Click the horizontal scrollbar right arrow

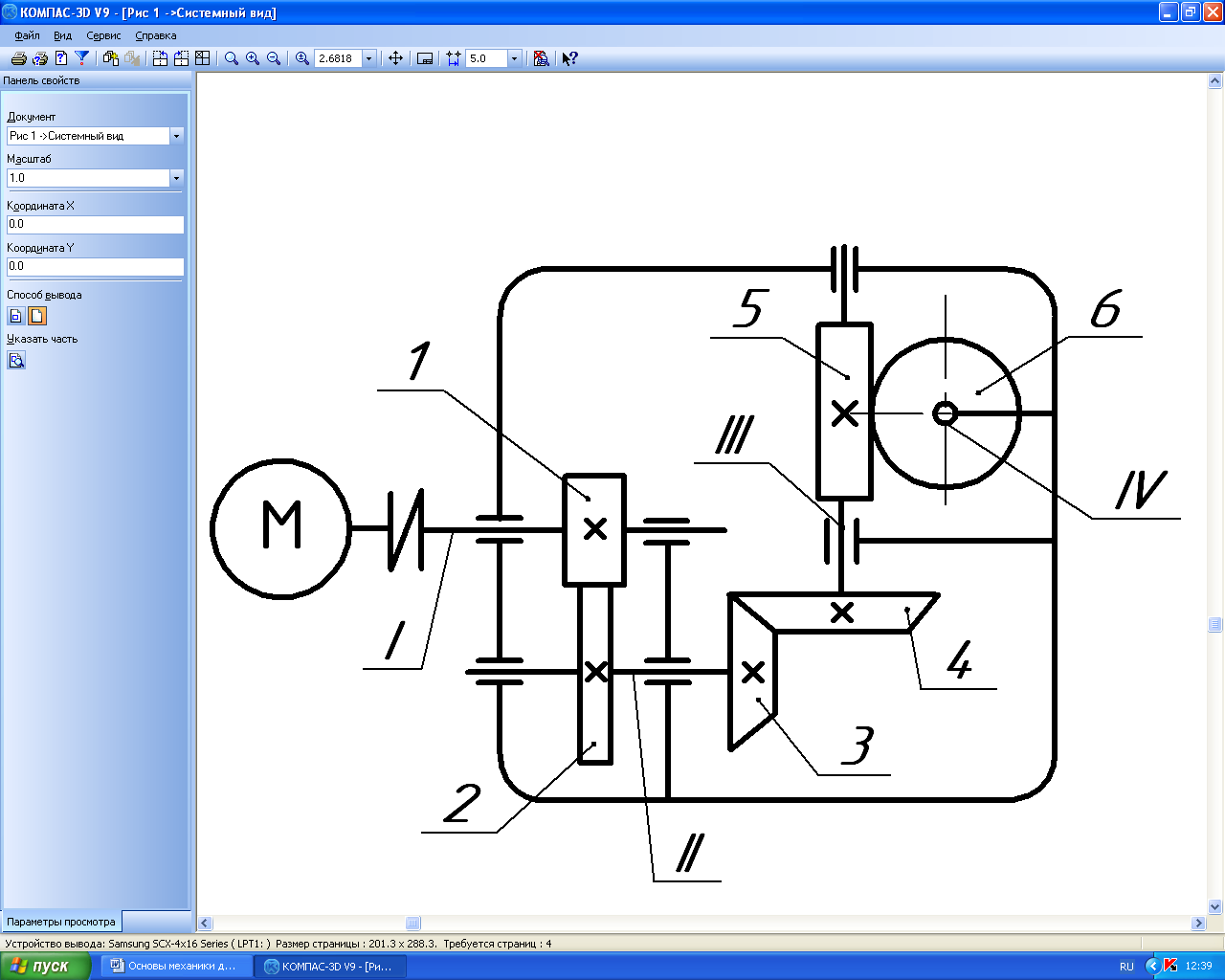pyautogui.click(x=1198, y=924)
